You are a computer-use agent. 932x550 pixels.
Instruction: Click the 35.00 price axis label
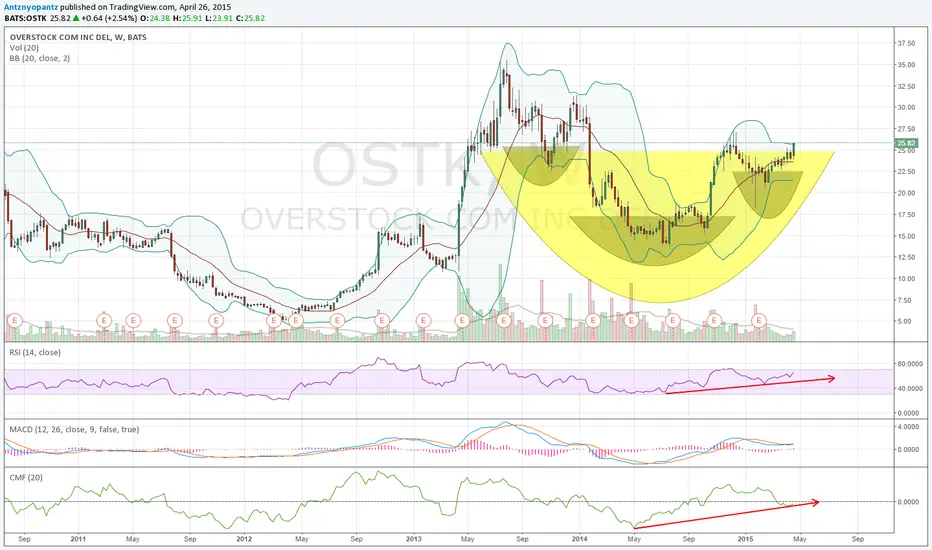pyautogui.click(x=906, y=65)
